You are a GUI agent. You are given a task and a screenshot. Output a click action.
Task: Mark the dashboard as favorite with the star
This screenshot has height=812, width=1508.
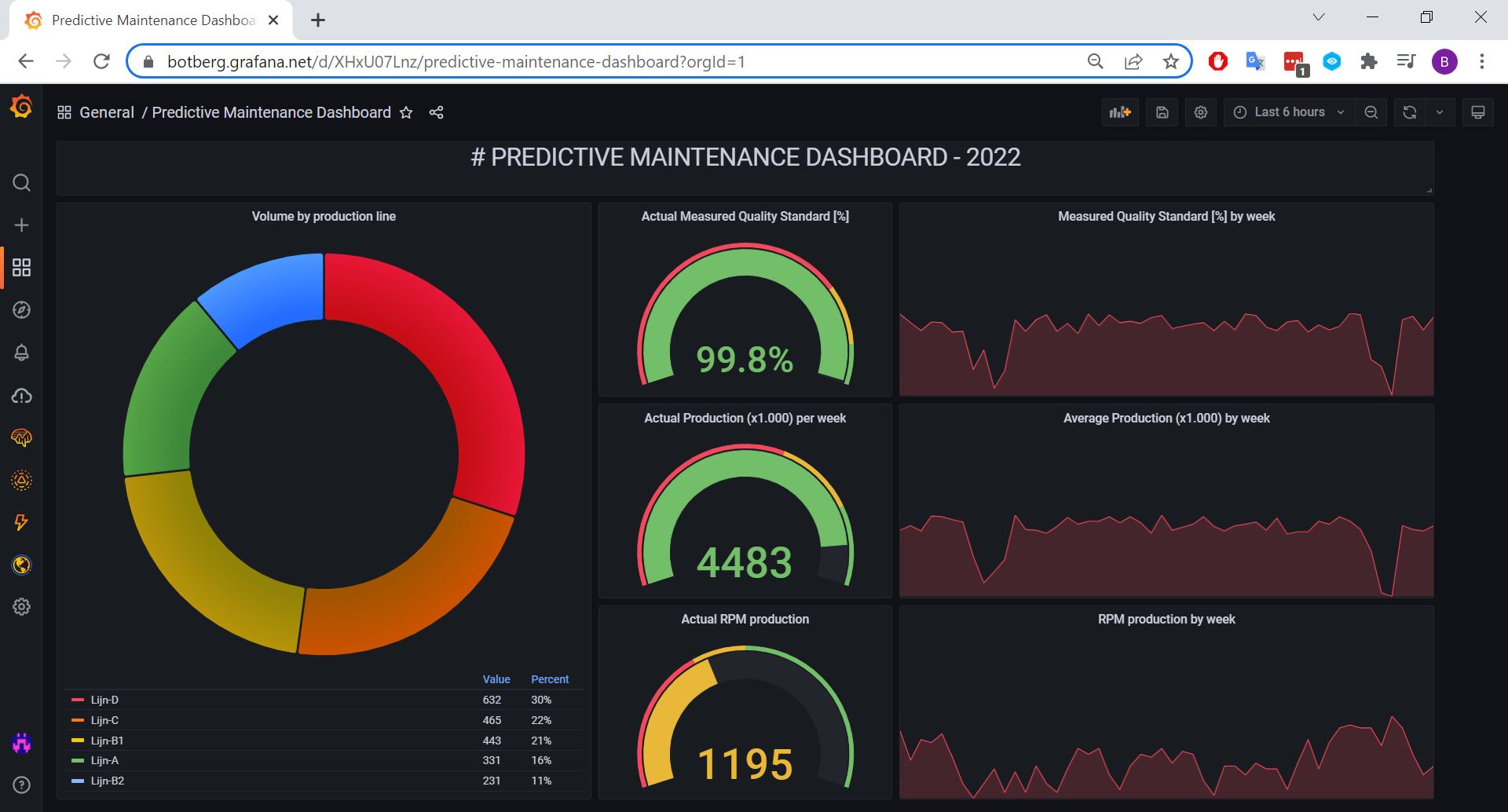(x=406, y=112)
